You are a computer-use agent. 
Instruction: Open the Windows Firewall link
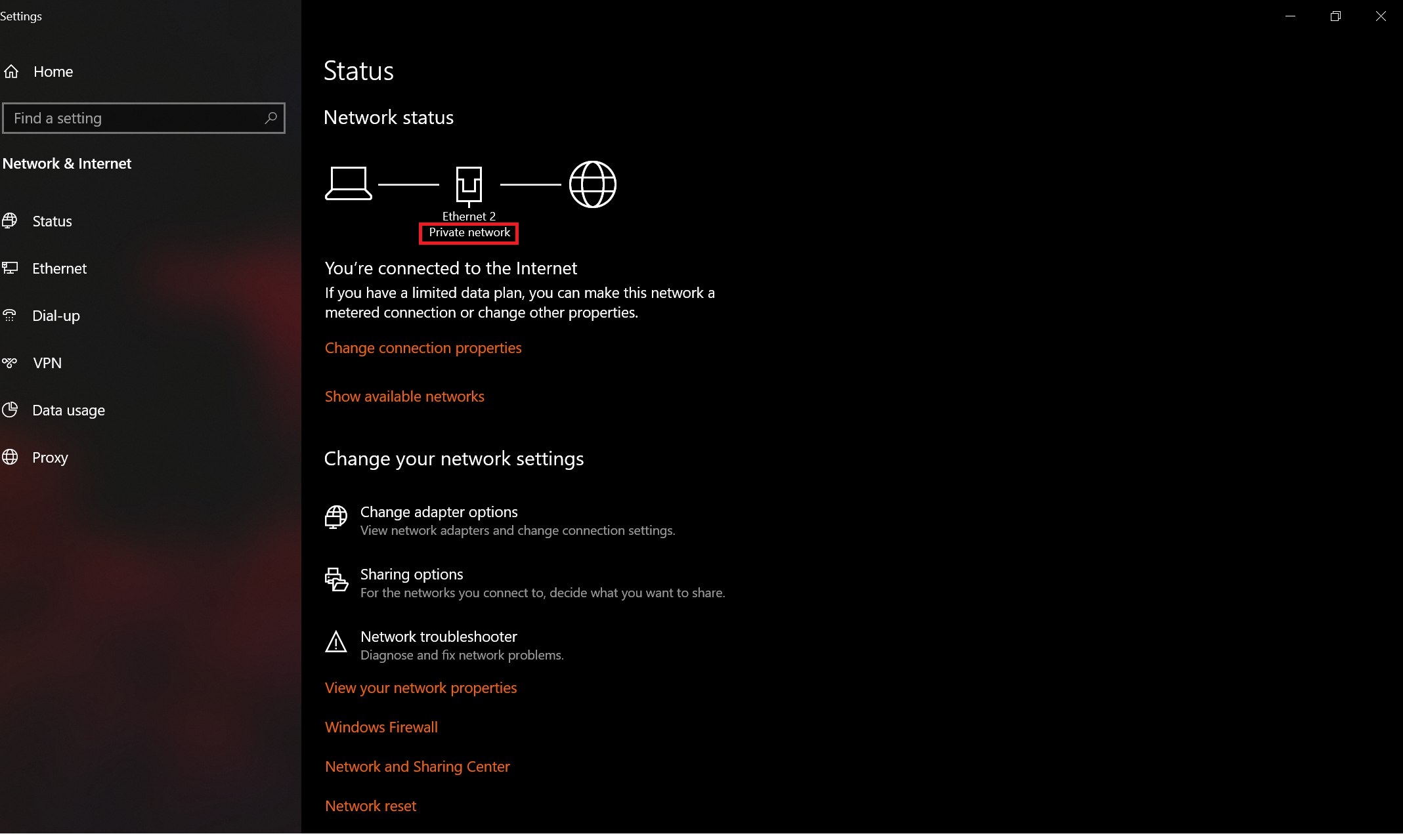tap(381, 727)
